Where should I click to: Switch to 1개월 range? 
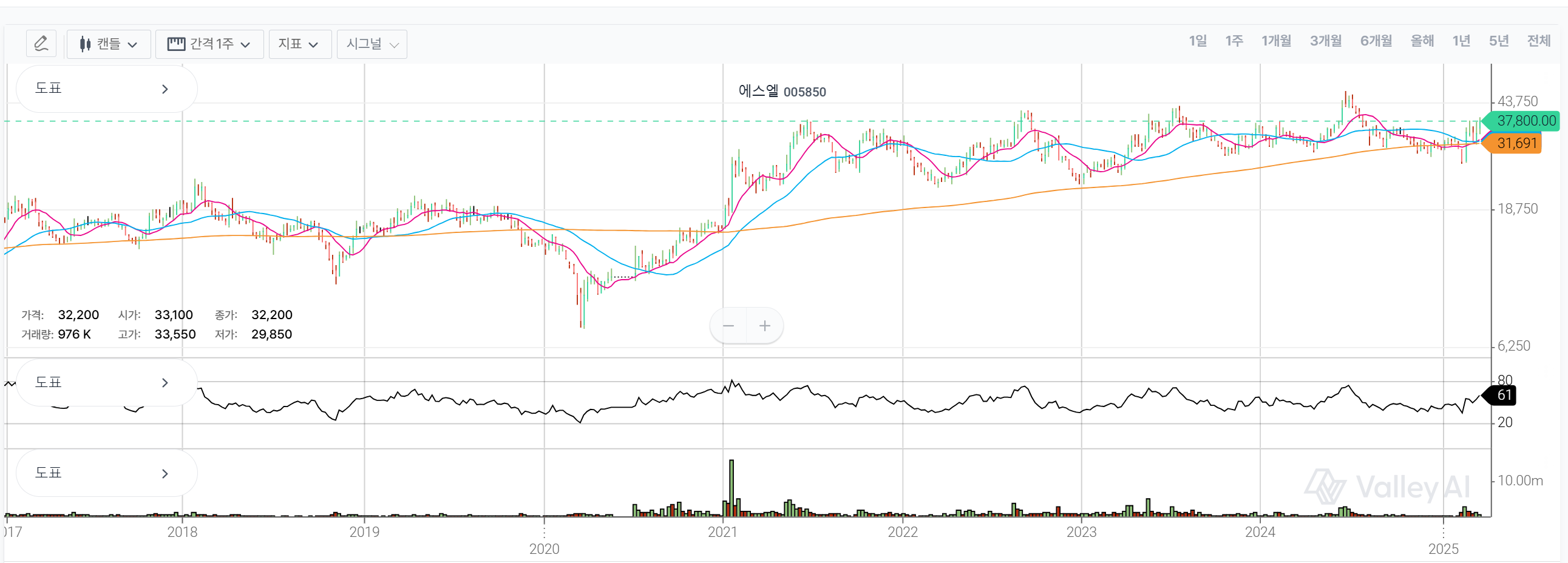pyautogui.click(x=1276, y=41)
